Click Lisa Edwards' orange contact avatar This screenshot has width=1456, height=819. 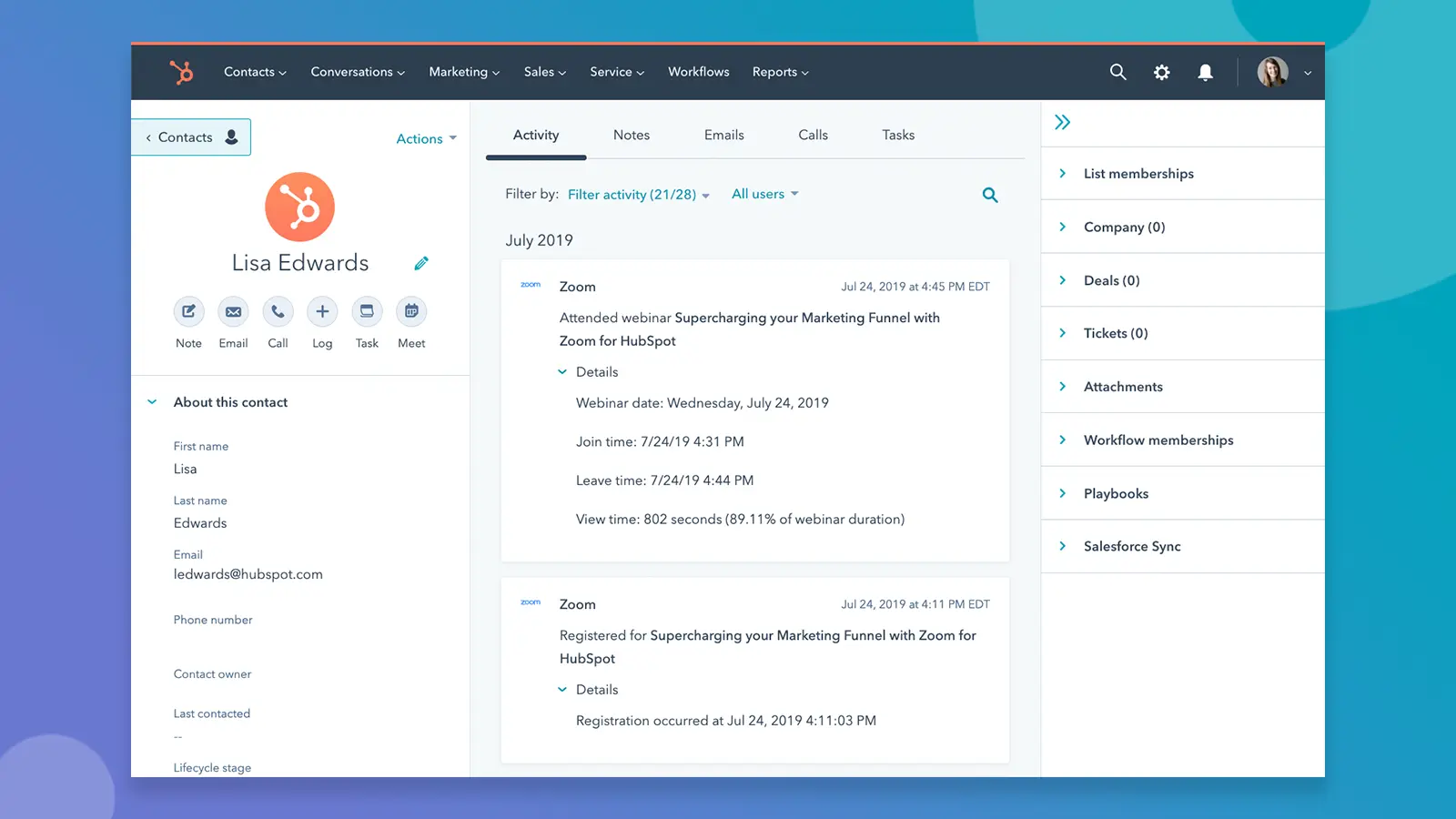(299, 207)
